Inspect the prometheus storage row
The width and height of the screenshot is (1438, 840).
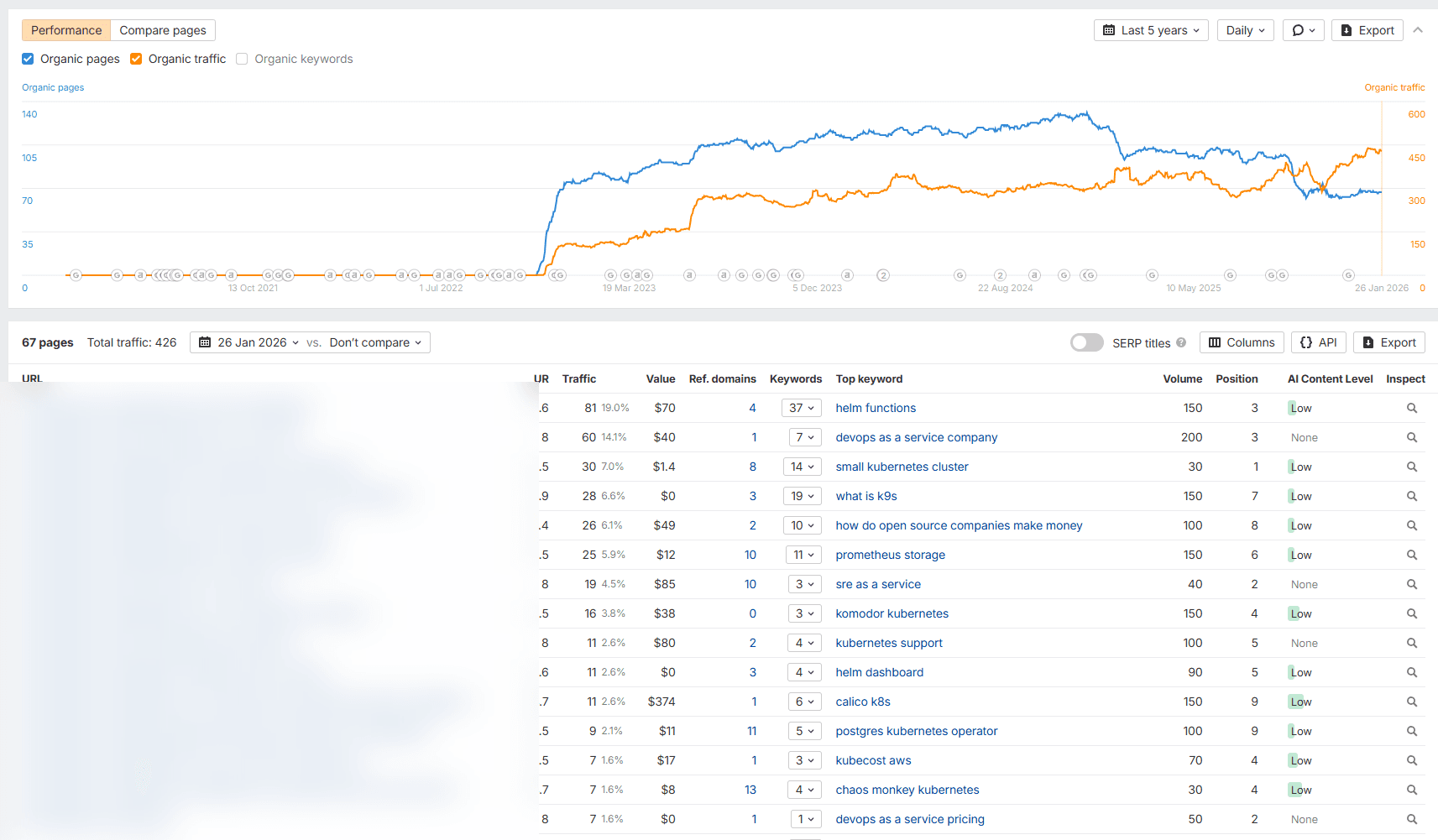pos(1412,555)
